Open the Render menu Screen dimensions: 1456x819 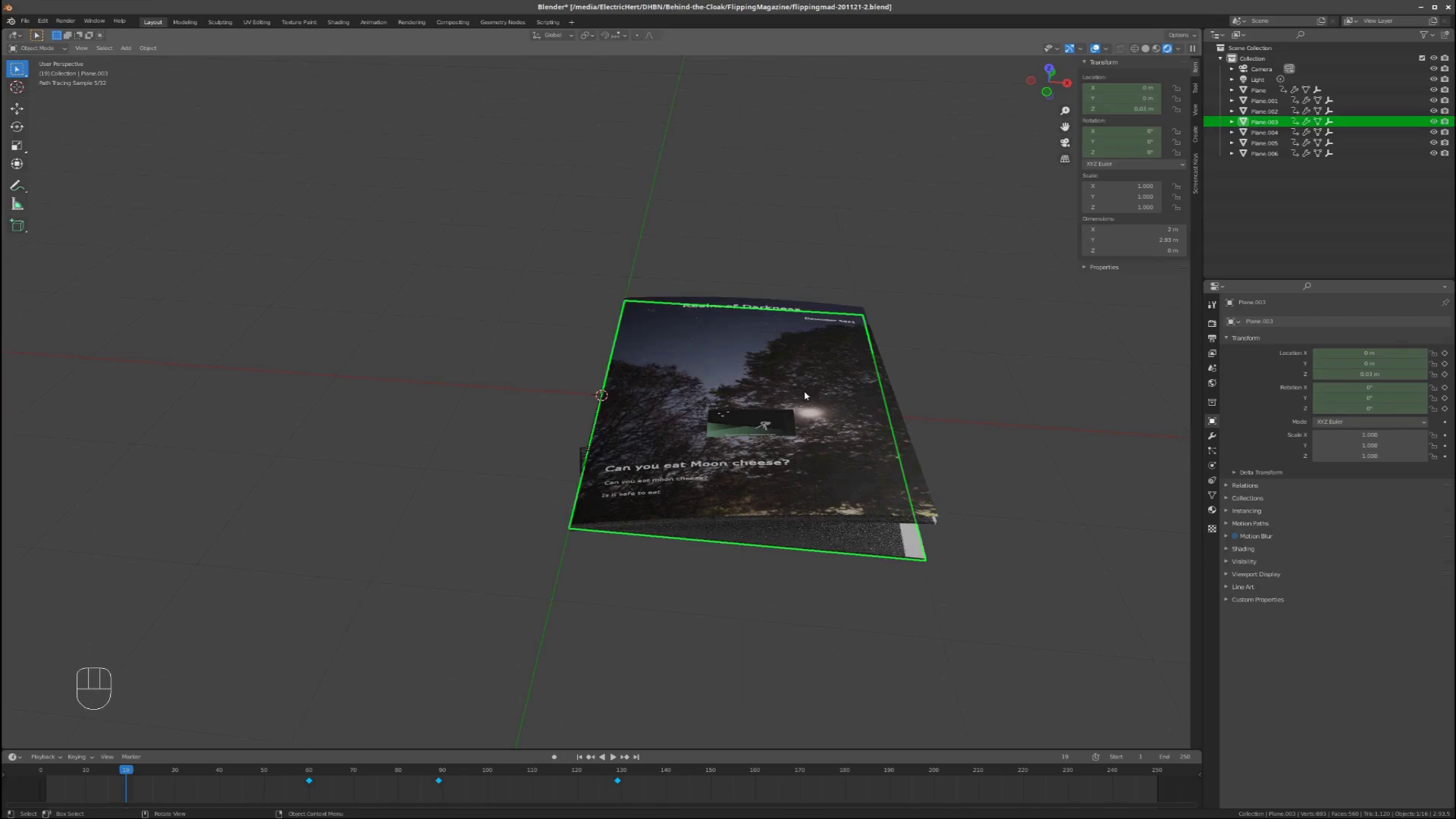coord(65,20)
